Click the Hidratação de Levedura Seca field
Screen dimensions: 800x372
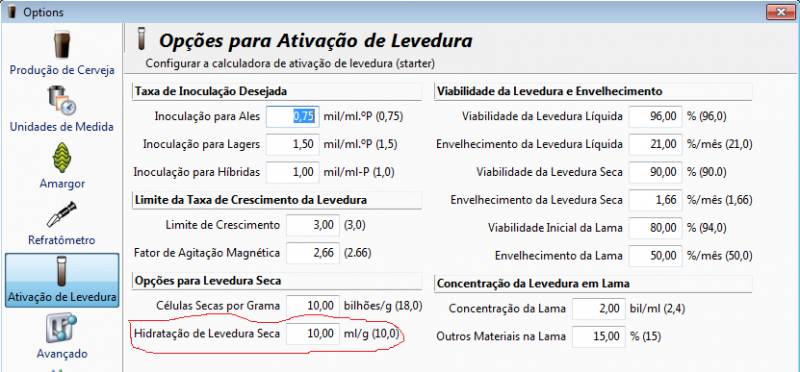tap(313, 334)
